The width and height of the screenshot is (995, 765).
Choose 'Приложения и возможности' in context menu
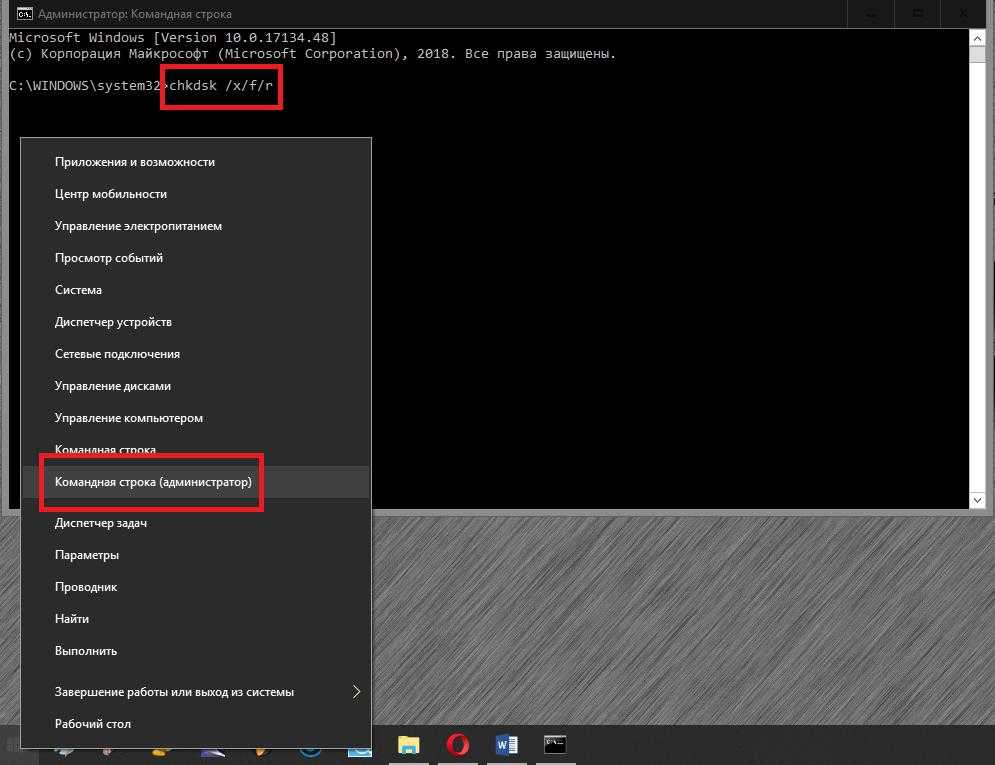(x=135, y=162)
